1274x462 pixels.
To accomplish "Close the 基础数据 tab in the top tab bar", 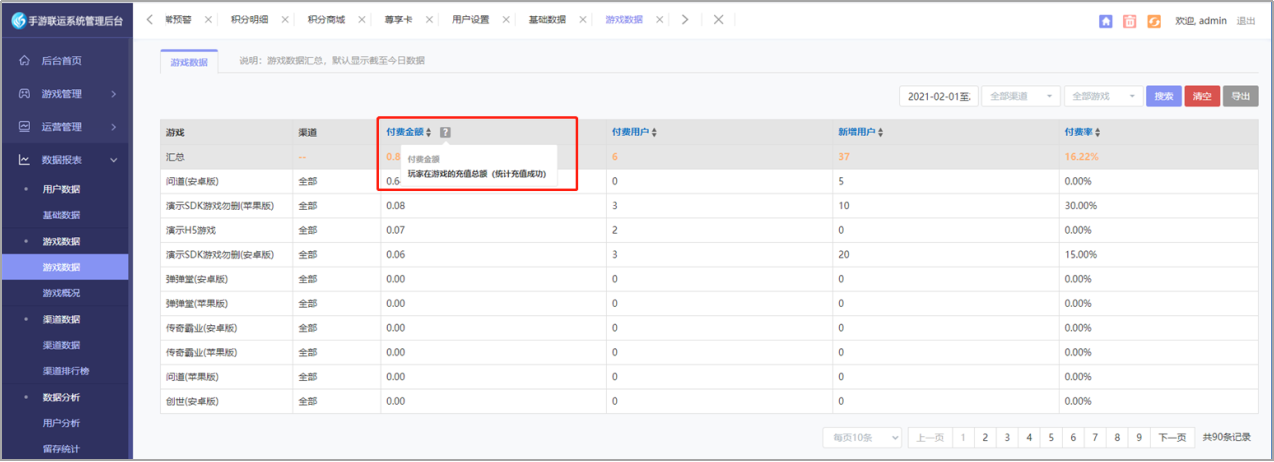I will coord(583,19).
